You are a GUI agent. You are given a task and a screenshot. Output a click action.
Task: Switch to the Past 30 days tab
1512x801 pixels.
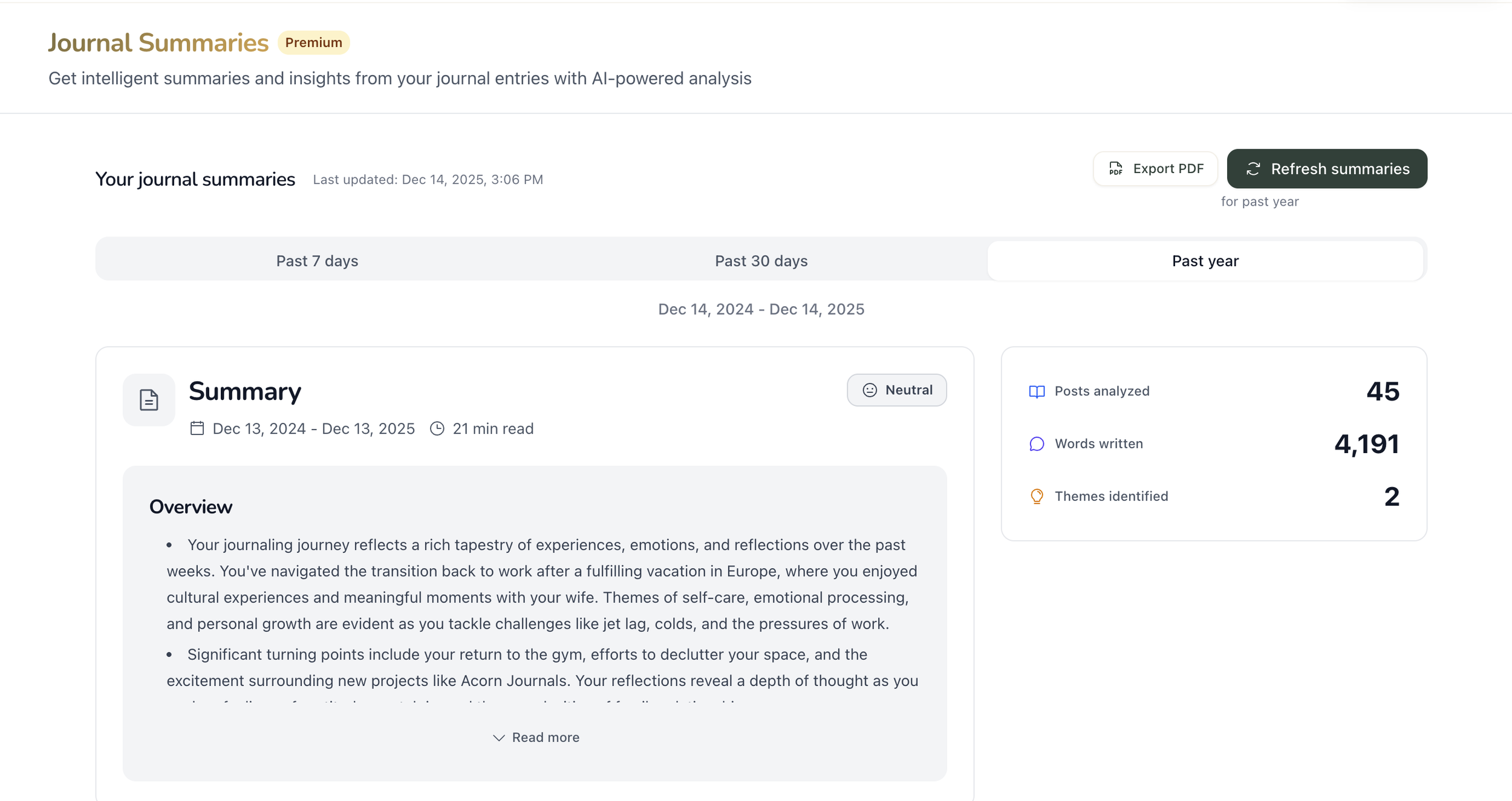coord(761,261)
